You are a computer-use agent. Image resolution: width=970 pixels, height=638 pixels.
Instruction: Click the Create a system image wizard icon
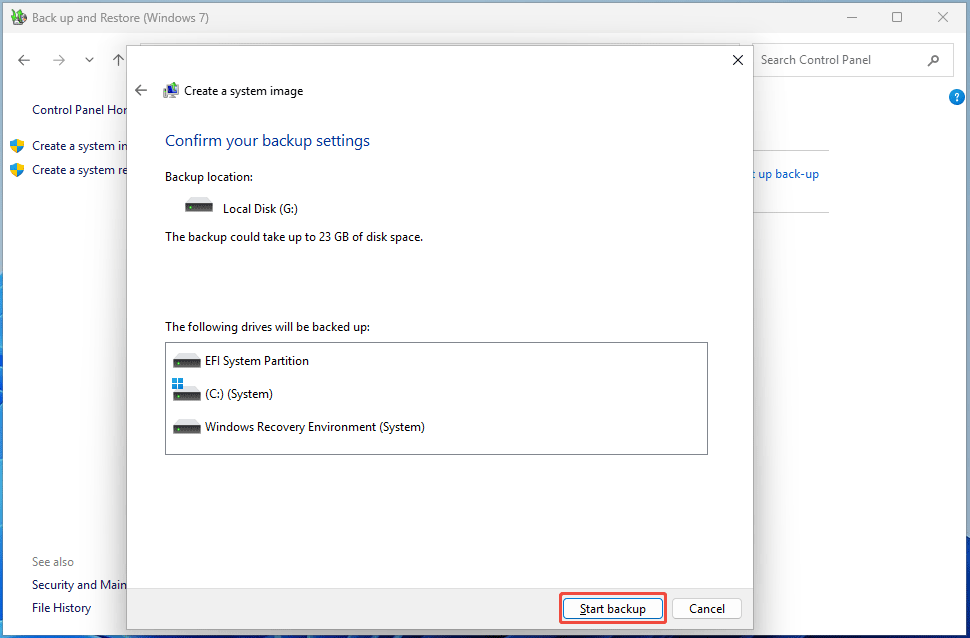pyautogui.click(x=171, y=90)
